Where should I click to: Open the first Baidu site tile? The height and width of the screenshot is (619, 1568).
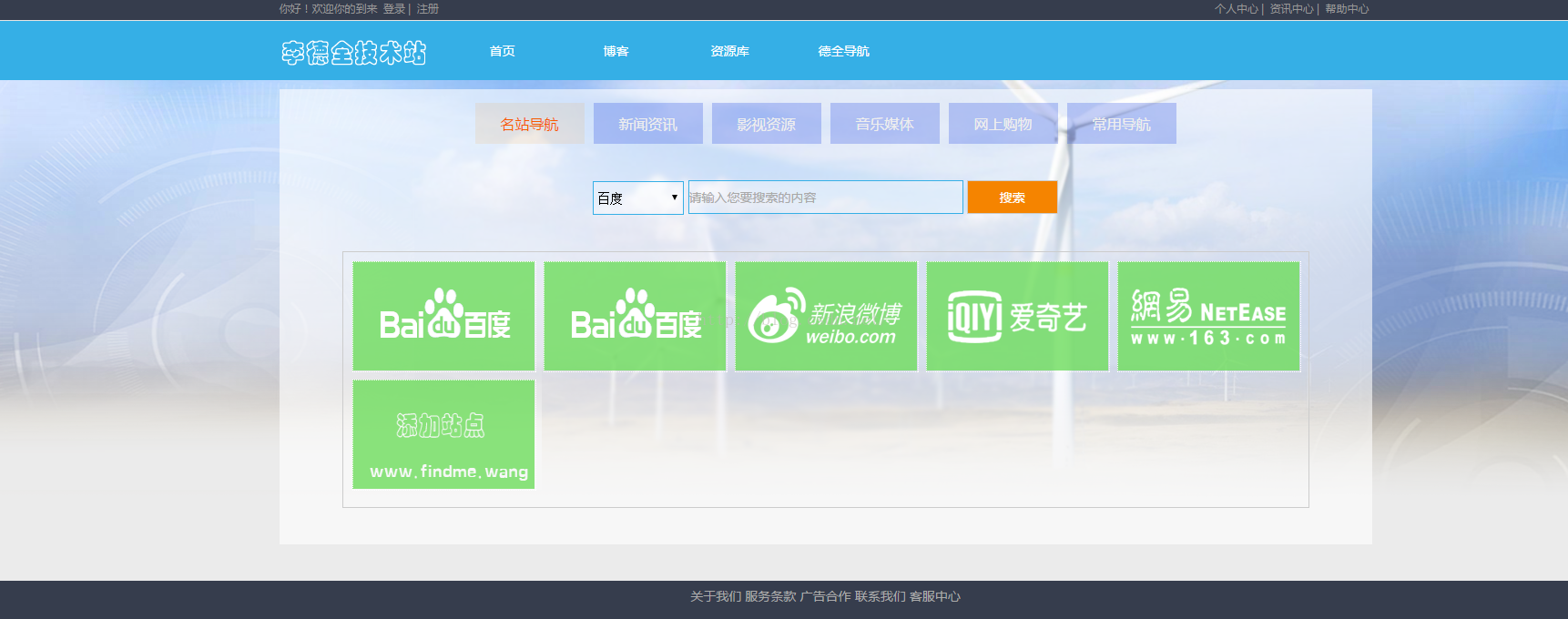(x=443, y=316)
